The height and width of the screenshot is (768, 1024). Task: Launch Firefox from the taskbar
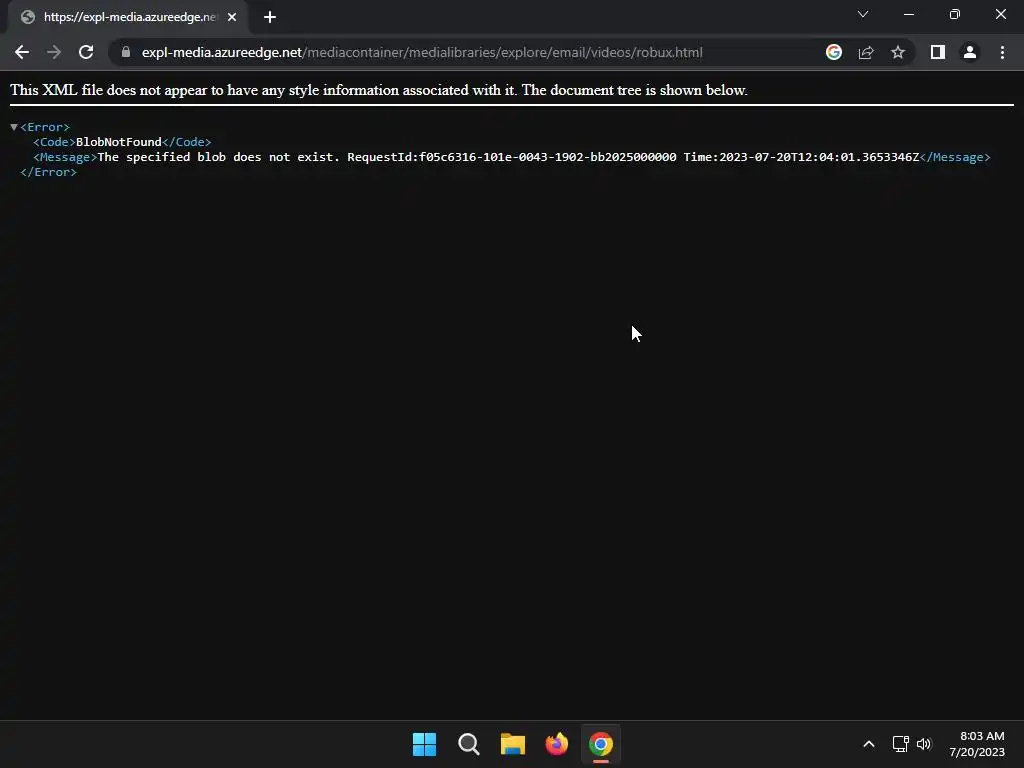[557, 744]
